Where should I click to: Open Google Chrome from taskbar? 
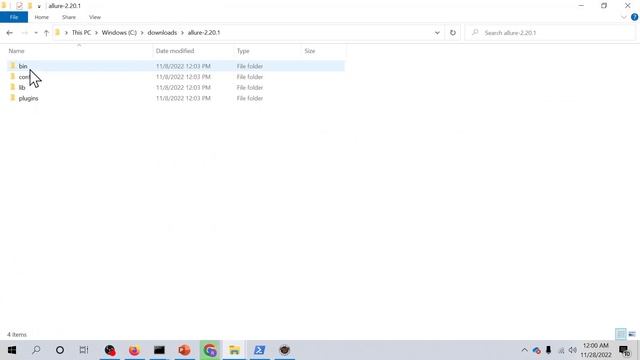[209, 350]
